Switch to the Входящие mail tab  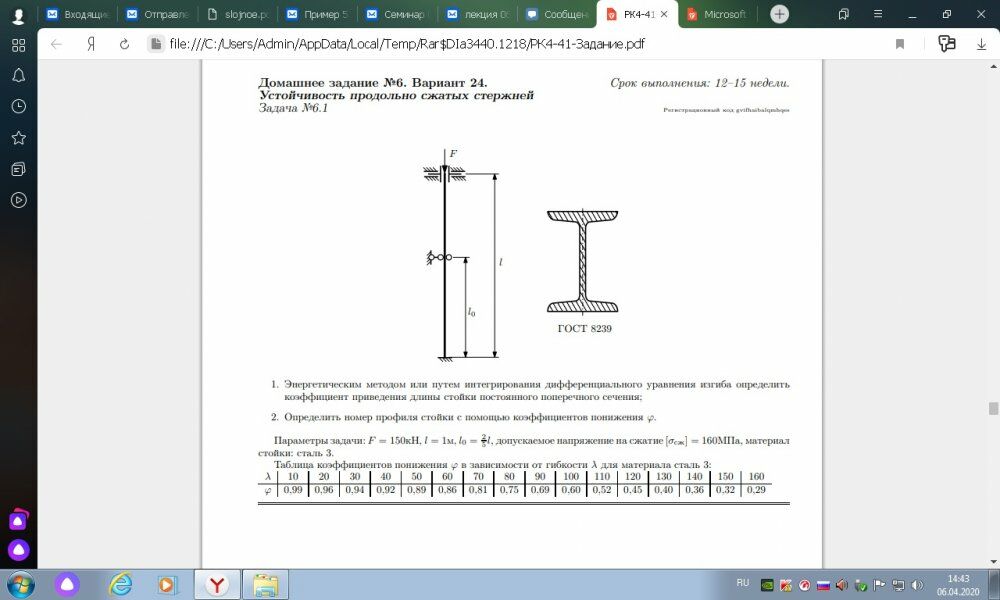point(78,14)
